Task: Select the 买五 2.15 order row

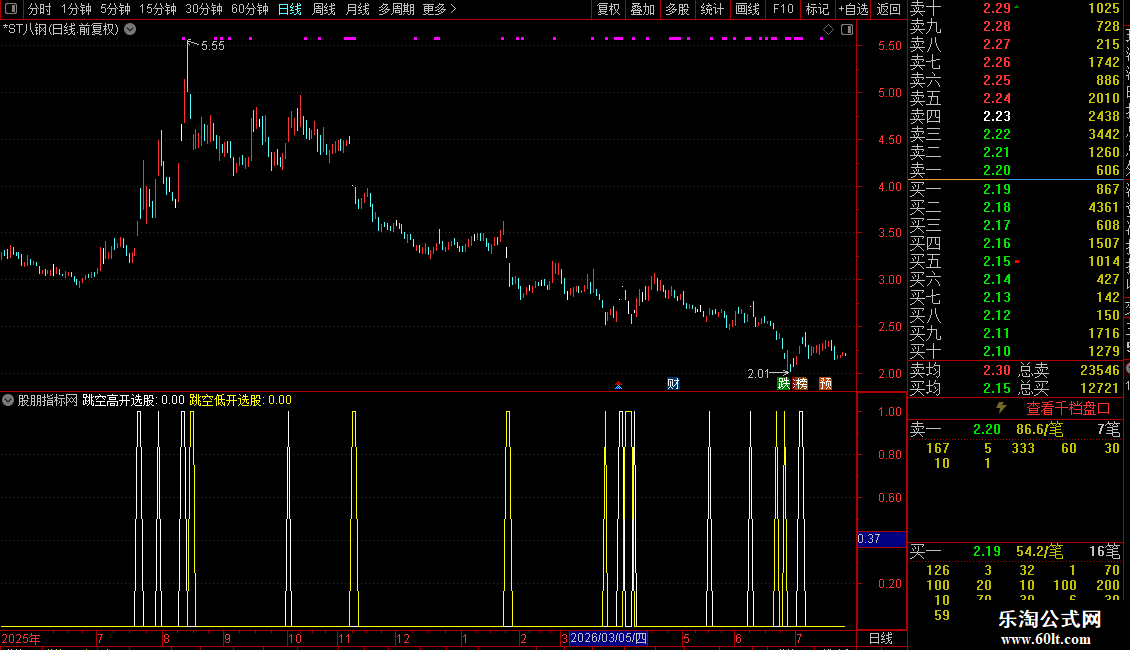Action: point(1015,261)
